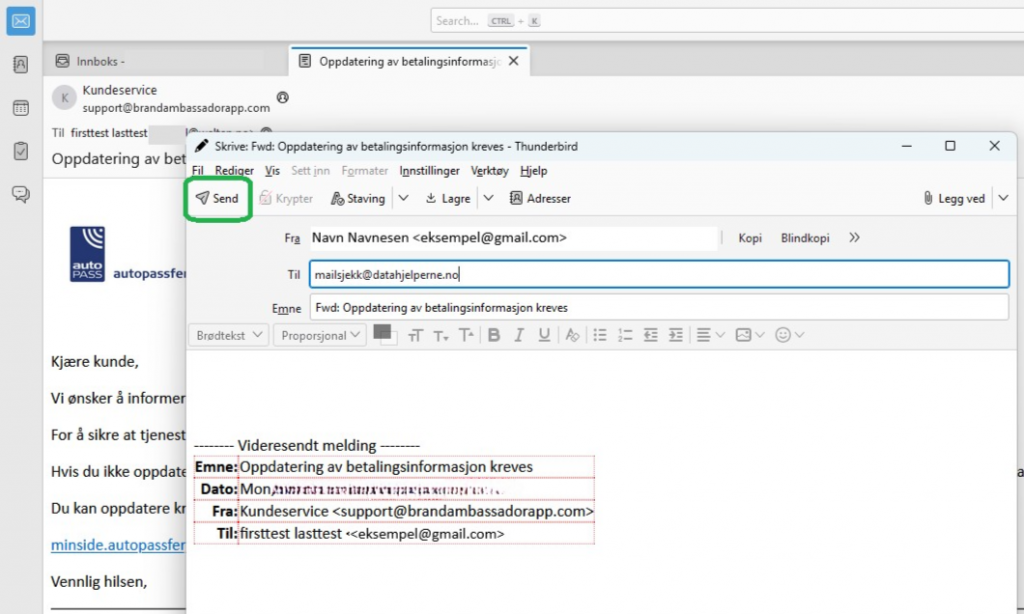Open the Hjelp menu
This screenshot has width=1024, height=614.
pos(534,171)
